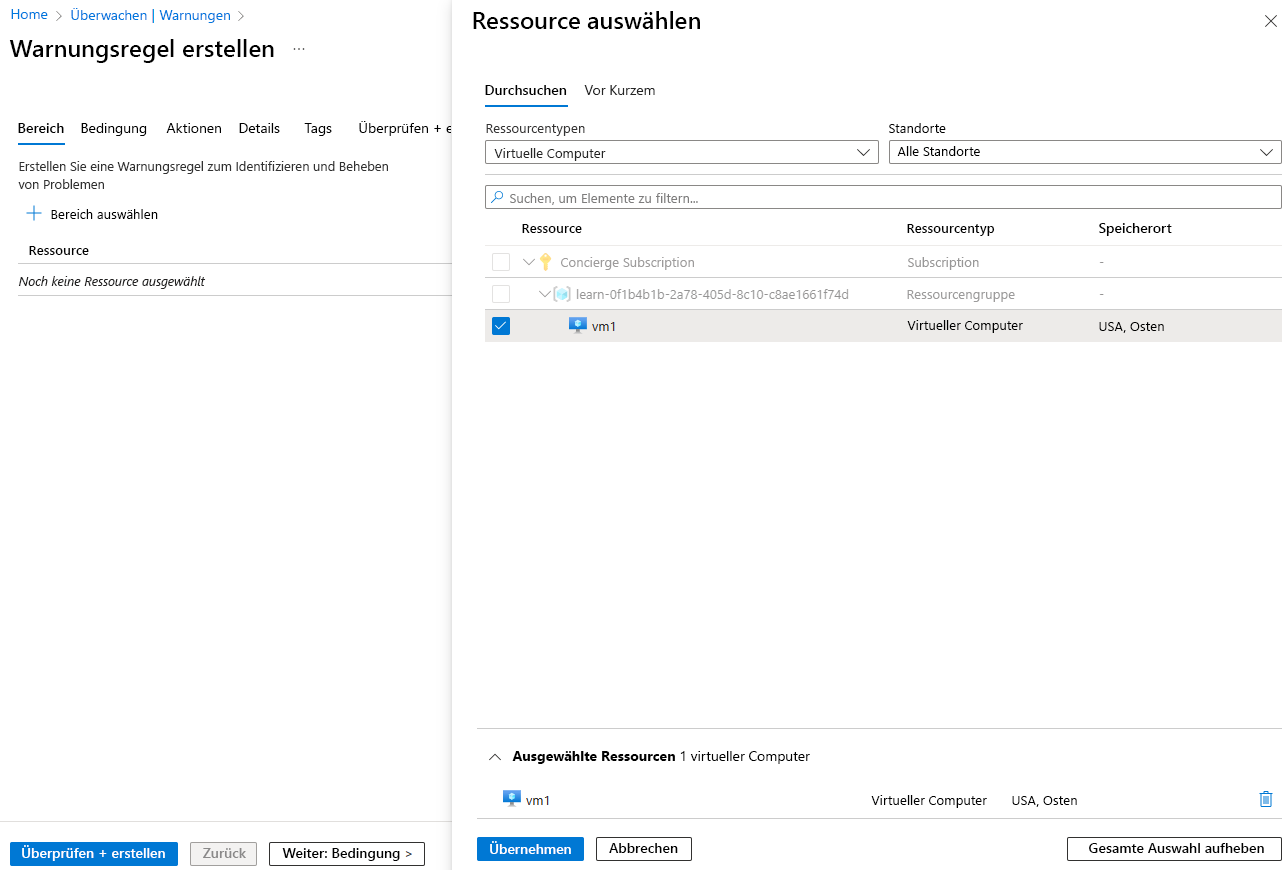Image resolution: width=1284 pixels, height=870 pixels.
Task: Open the Überprüfen + erstellen tab
Action: (x=405, y=128)
